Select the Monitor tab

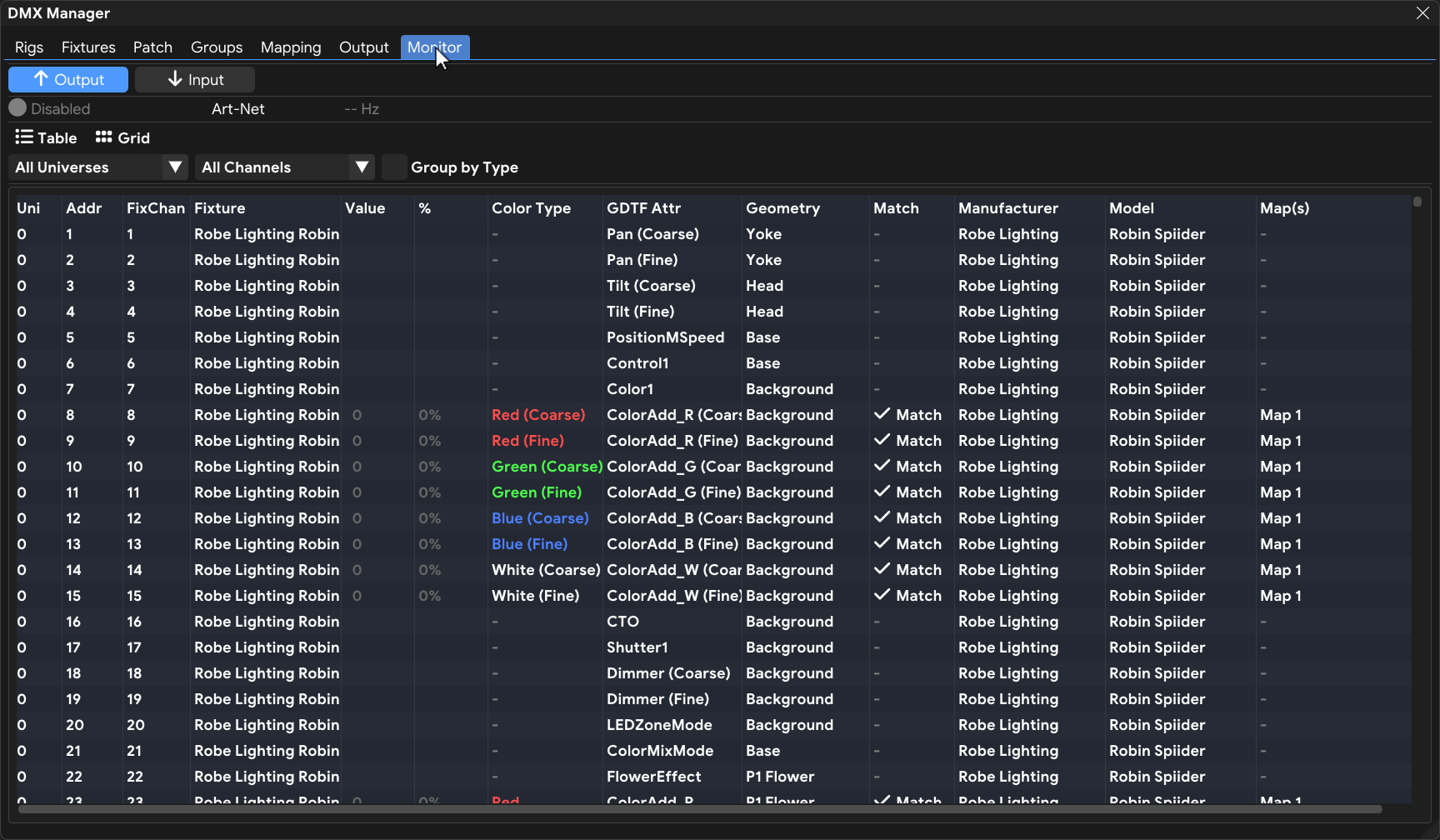tap(435, 47)
